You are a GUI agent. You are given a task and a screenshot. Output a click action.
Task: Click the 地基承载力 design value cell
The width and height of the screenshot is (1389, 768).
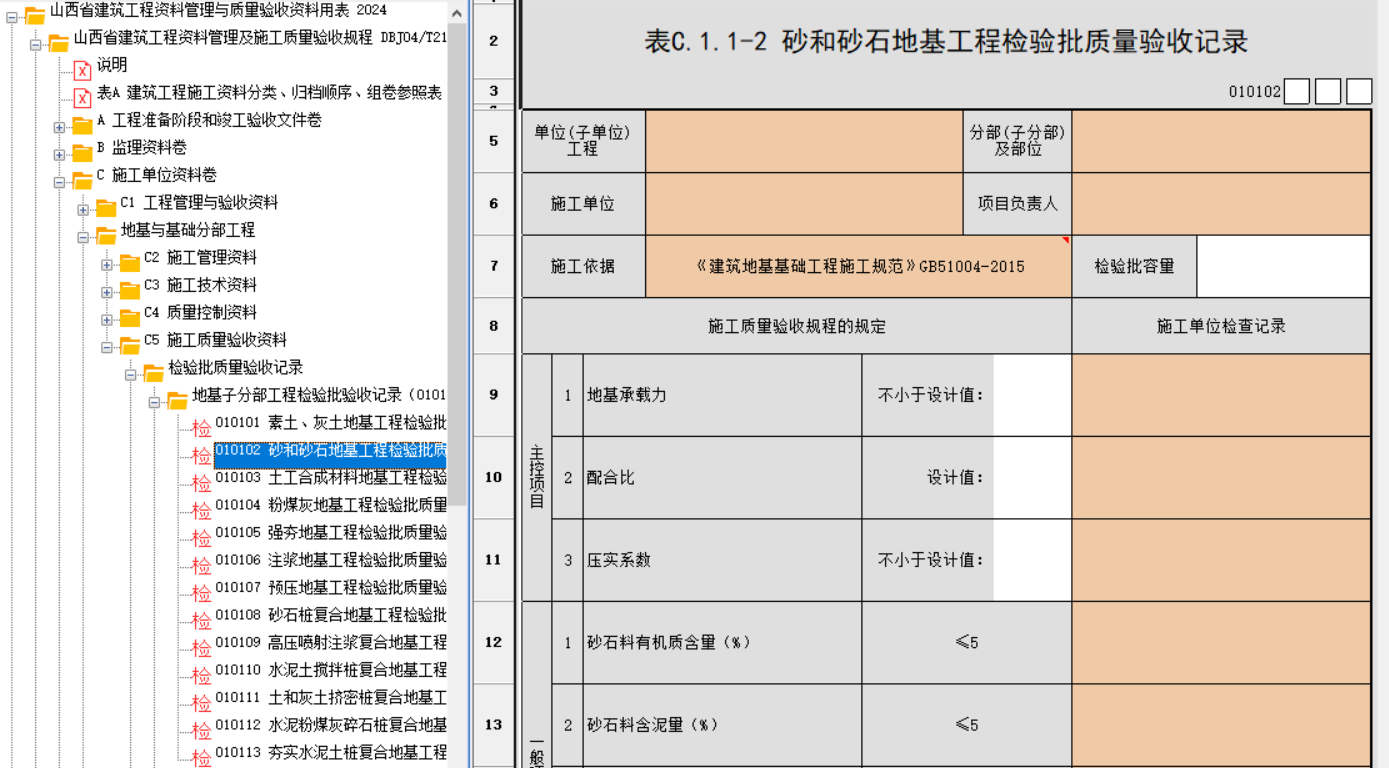(x=1032, y=395)
